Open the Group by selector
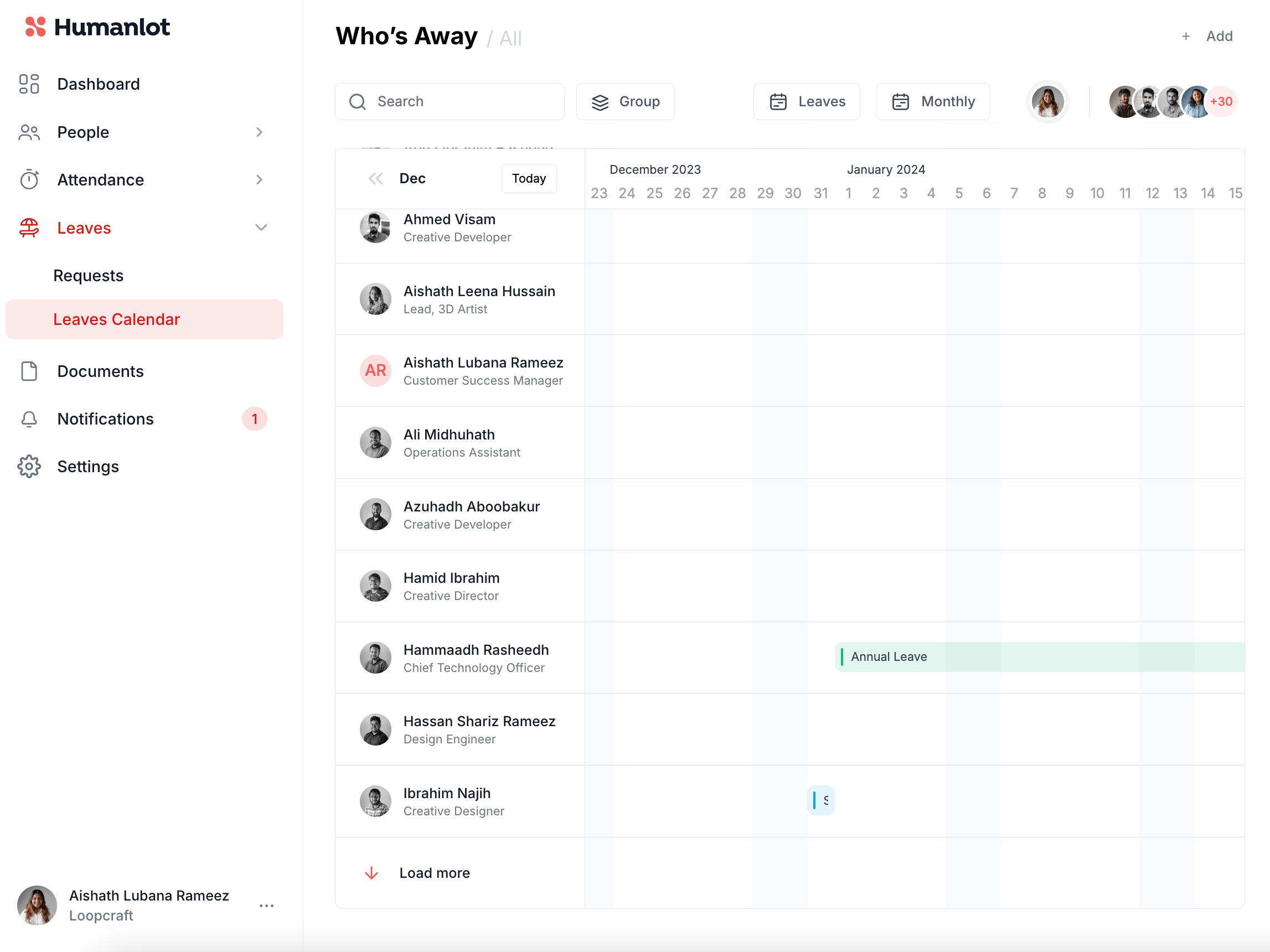The width and height of the screenshot is (1270, 952). click(x=625, y=102)
